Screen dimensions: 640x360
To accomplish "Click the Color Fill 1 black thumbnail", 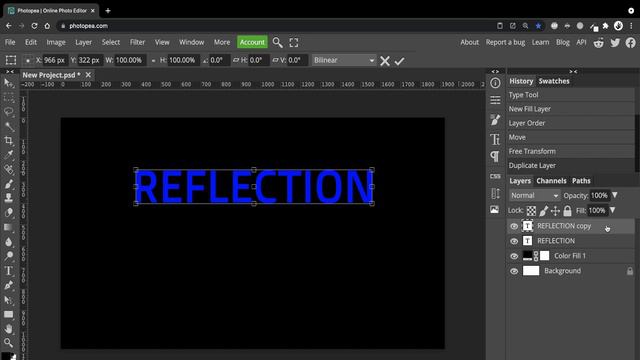I will pos(527,256).
